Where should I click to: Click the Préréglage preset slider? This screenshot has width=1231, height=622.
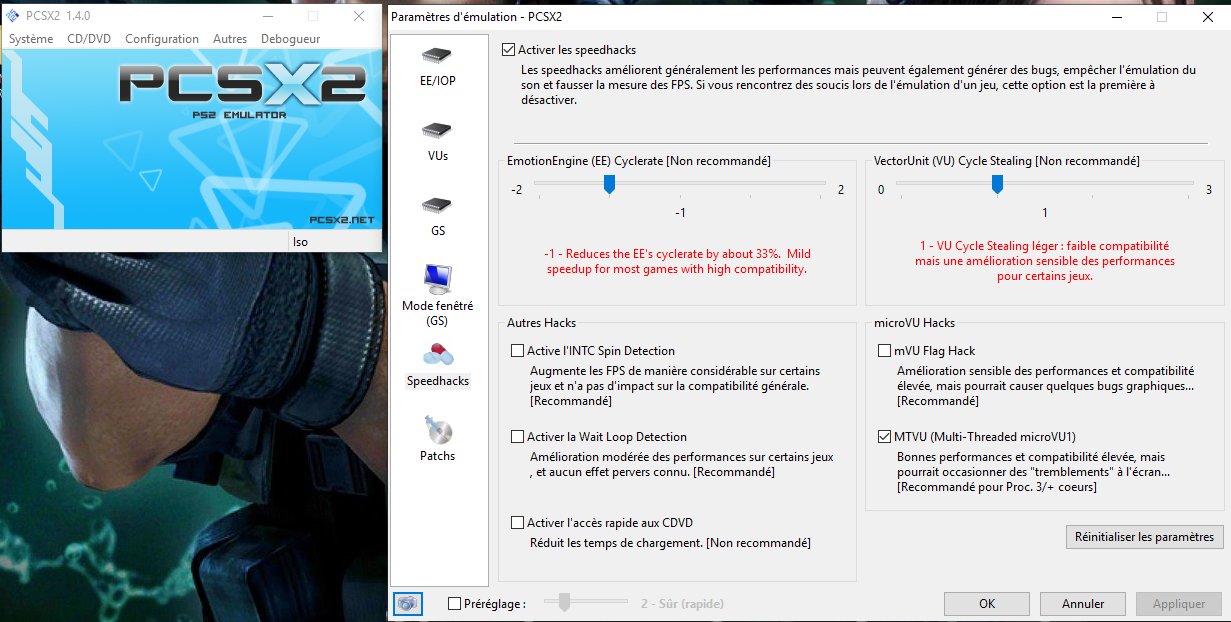tap(565, 603)
